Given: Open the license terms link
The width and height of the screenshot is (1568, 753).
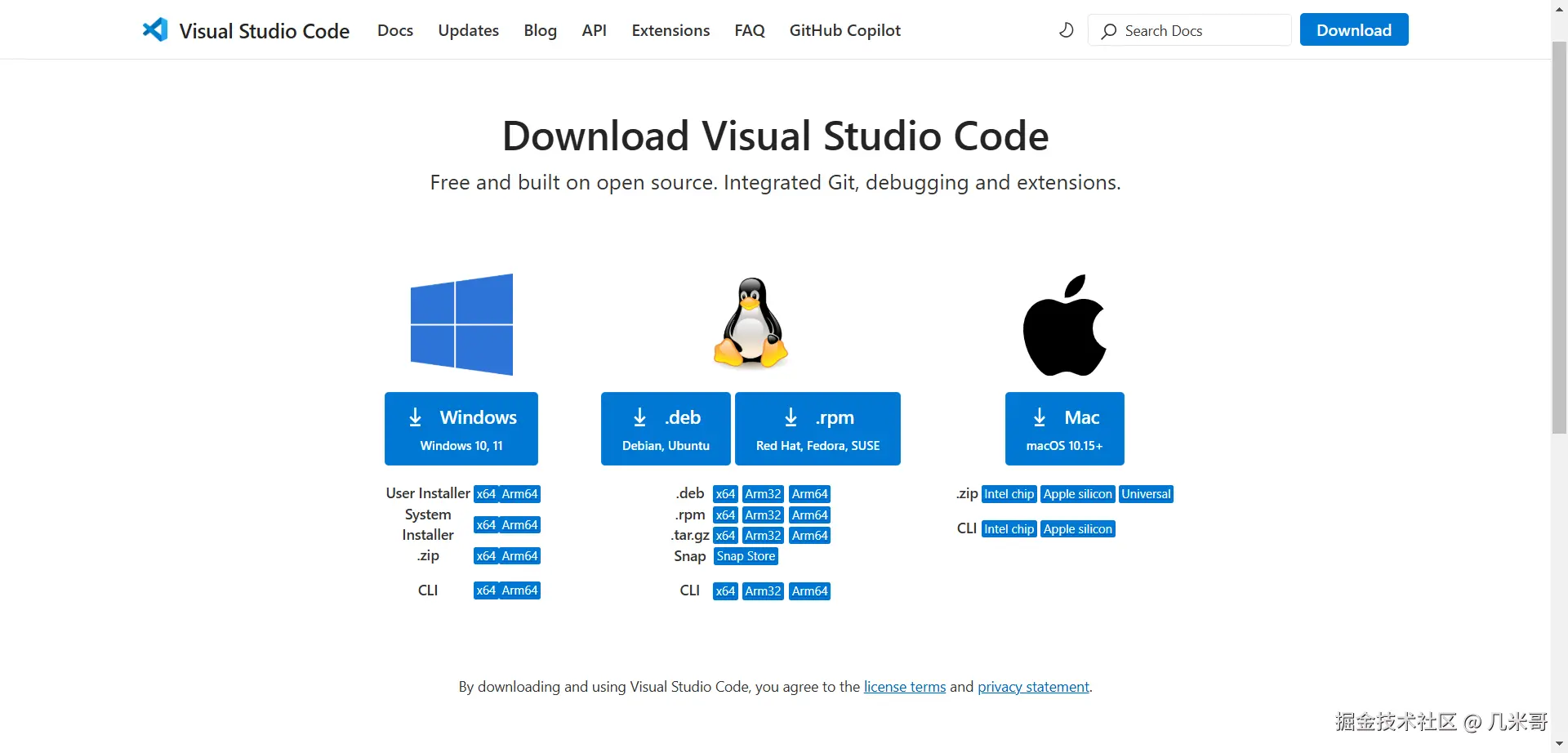Looking at the screenshot, I should (905, 687).
